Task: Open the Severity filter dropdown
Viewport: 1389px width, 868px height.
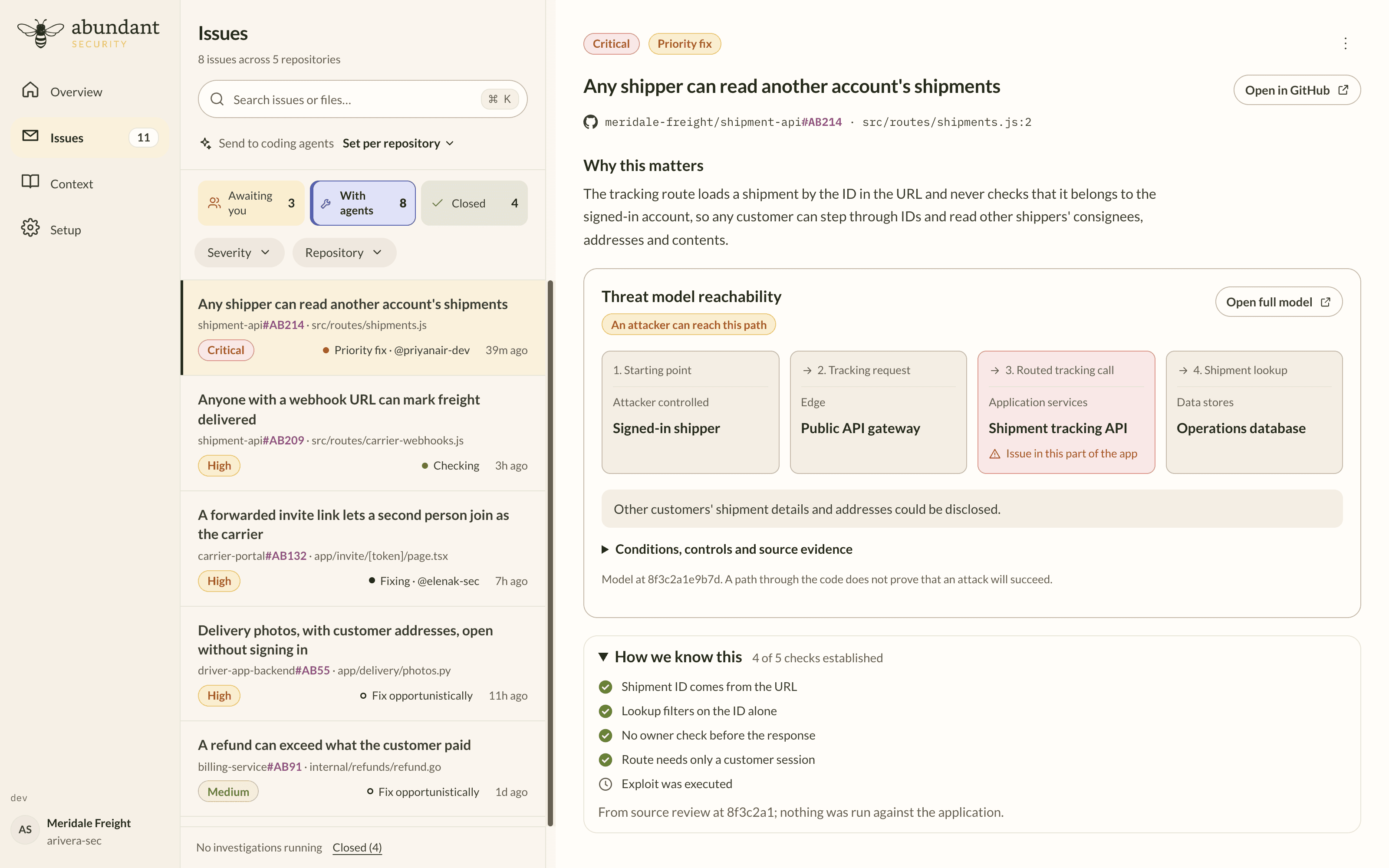Action: [239, 253]
